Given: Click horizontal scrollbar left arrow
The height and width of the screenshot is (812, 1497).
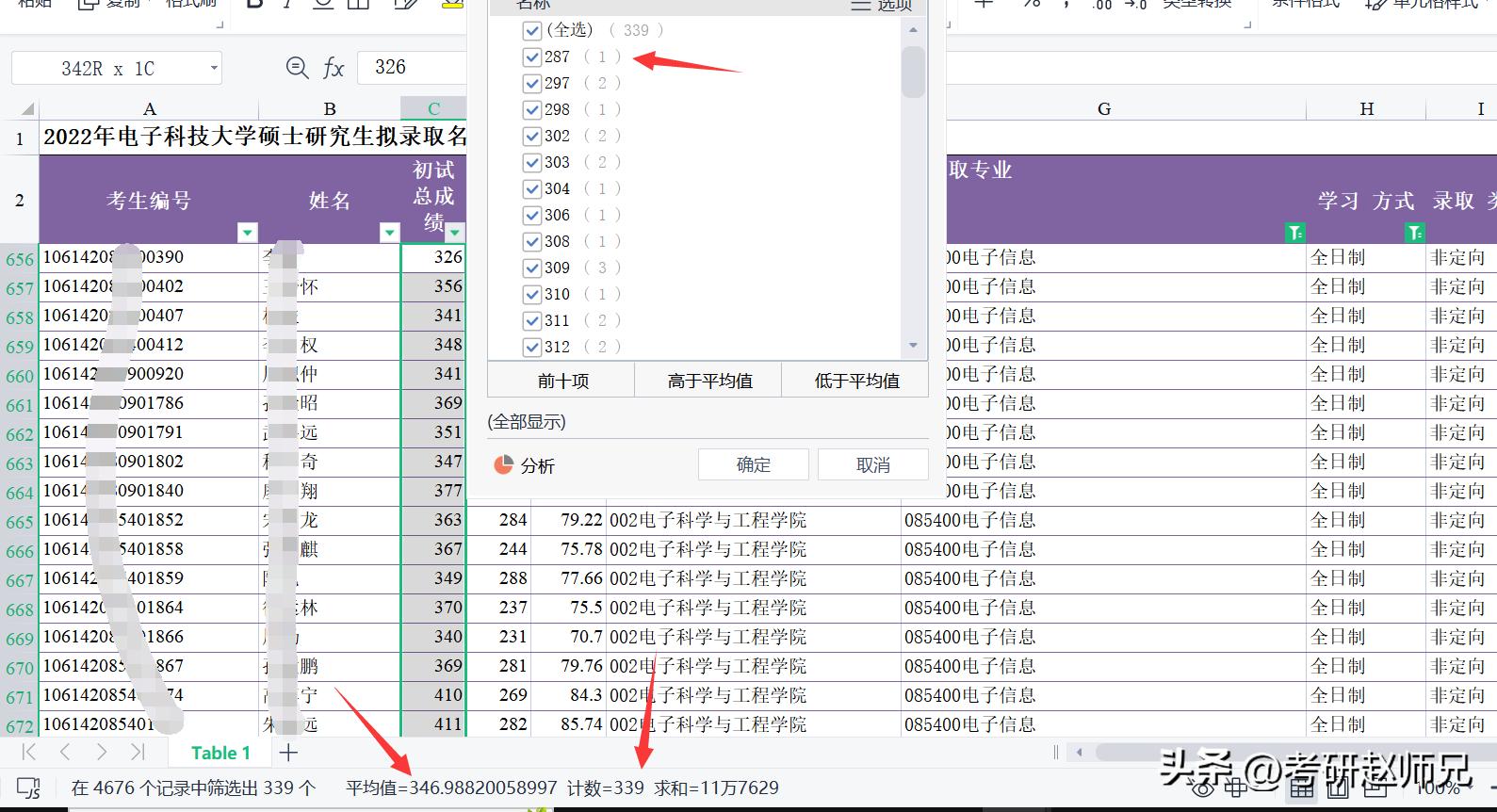Looking at the screenshot, I should coord(1080,752).
